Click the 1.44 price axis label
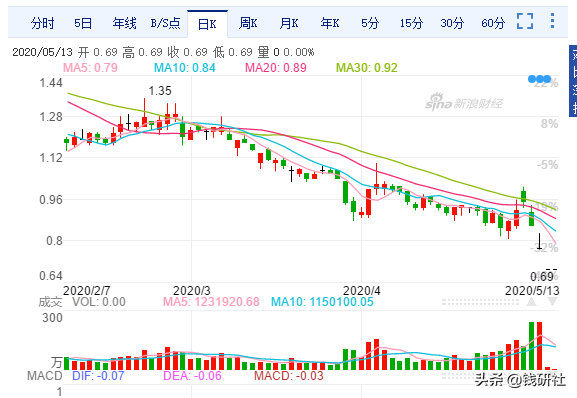The width and height of the screenshot is (577, 398). [51, 83]
